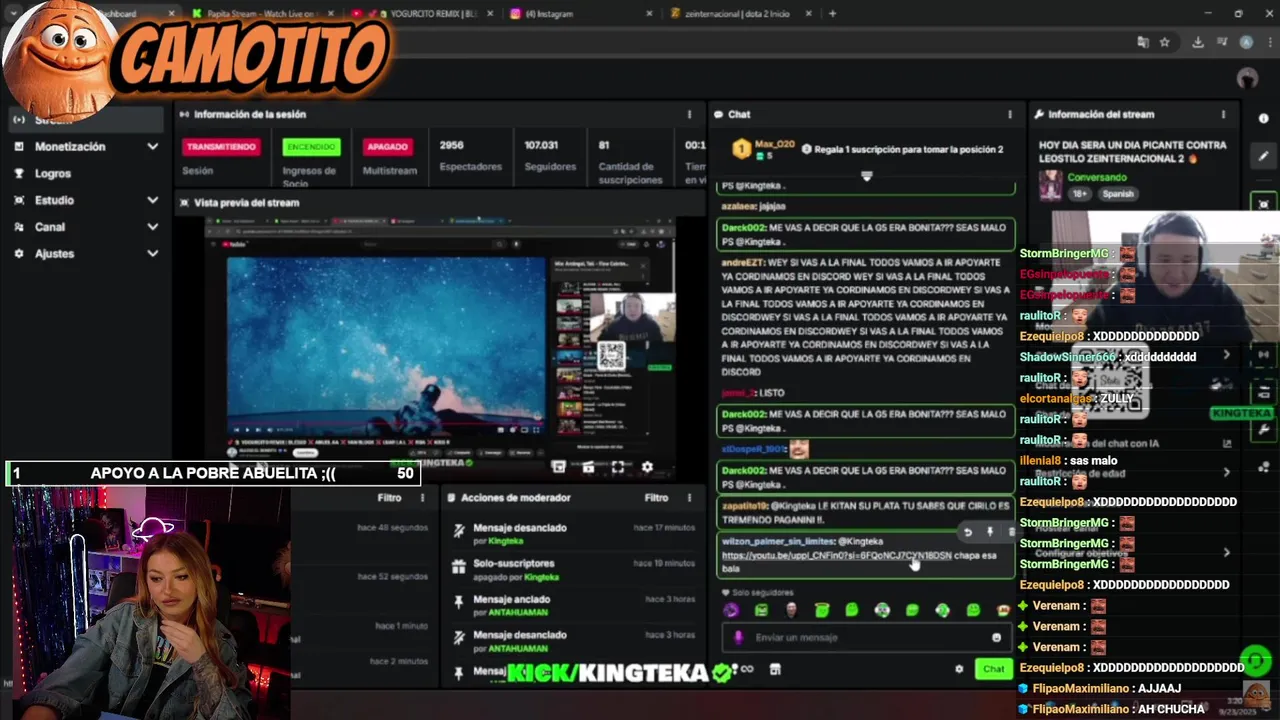Click the Vista previa del stream thumbnail

440,345
